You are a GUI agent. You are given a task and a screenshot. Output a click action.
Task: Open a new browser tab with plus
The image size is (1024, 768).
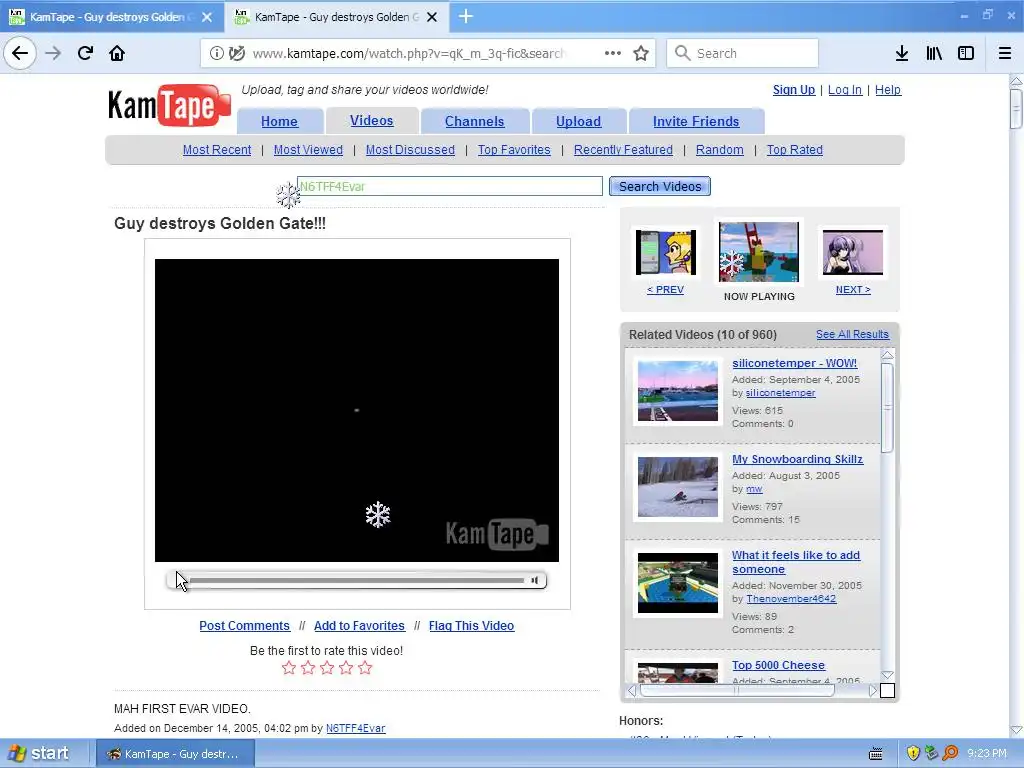coord(466,16)
